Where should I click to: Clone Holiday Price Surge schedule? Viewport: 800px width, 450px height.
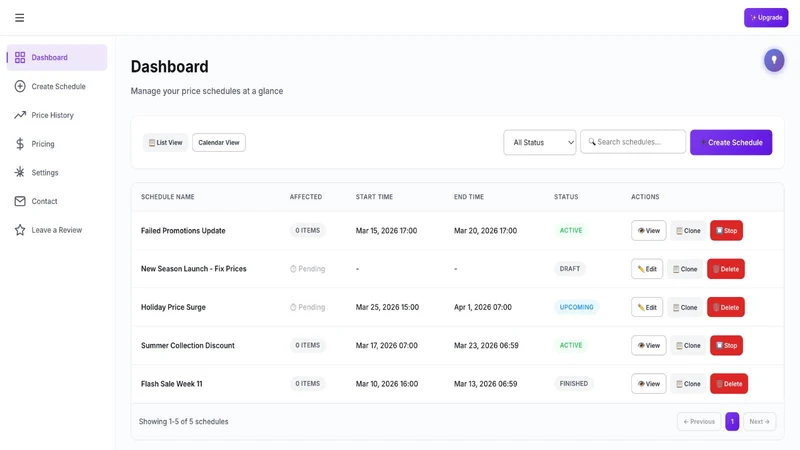[x=685, y=307]
